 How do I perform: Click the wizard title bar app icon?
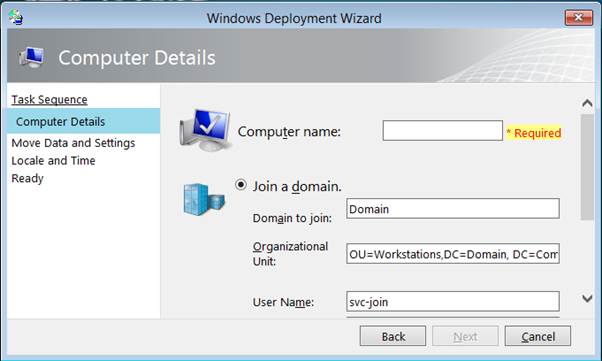pyautogui.click(x=16, y=17)
